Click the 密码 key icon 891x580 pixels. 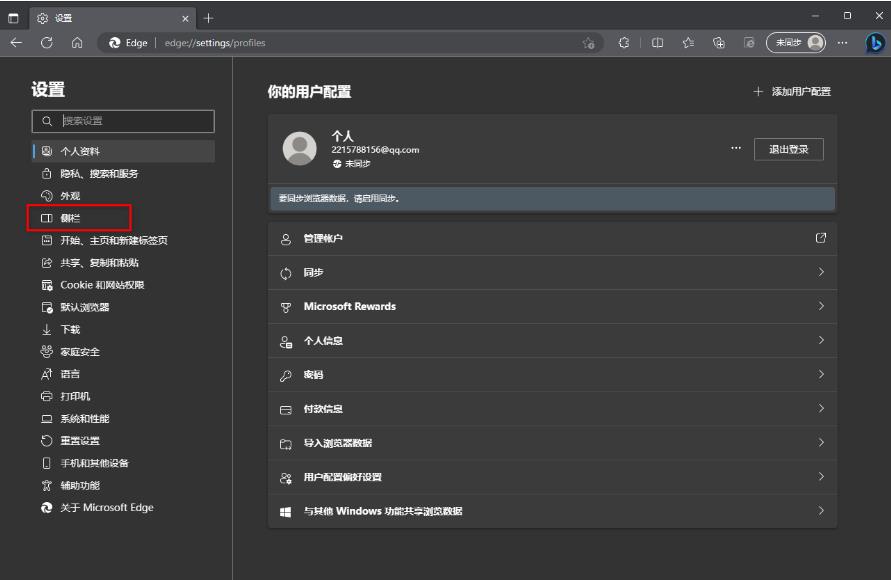[x=286, y=375]
